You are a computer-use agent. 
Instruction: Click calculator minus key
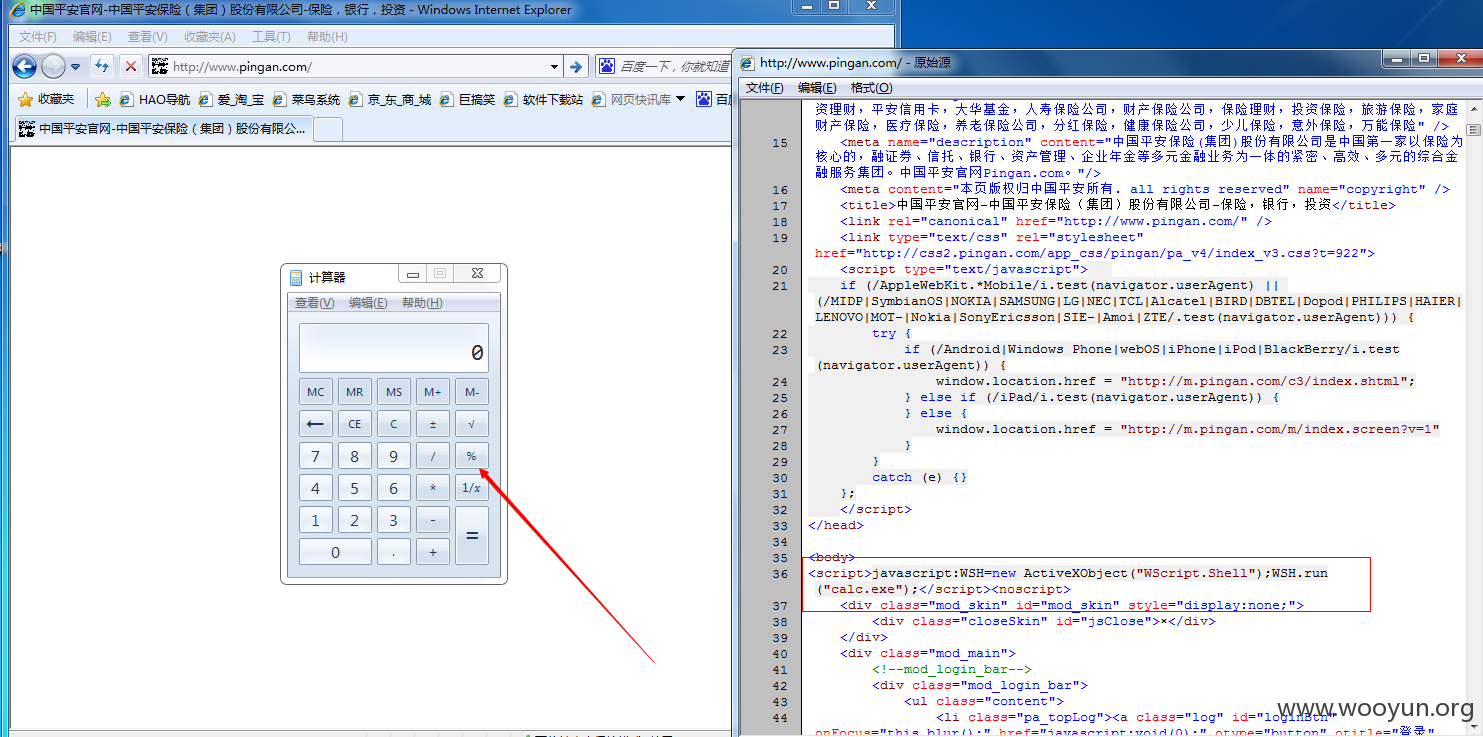click(433, 520)
